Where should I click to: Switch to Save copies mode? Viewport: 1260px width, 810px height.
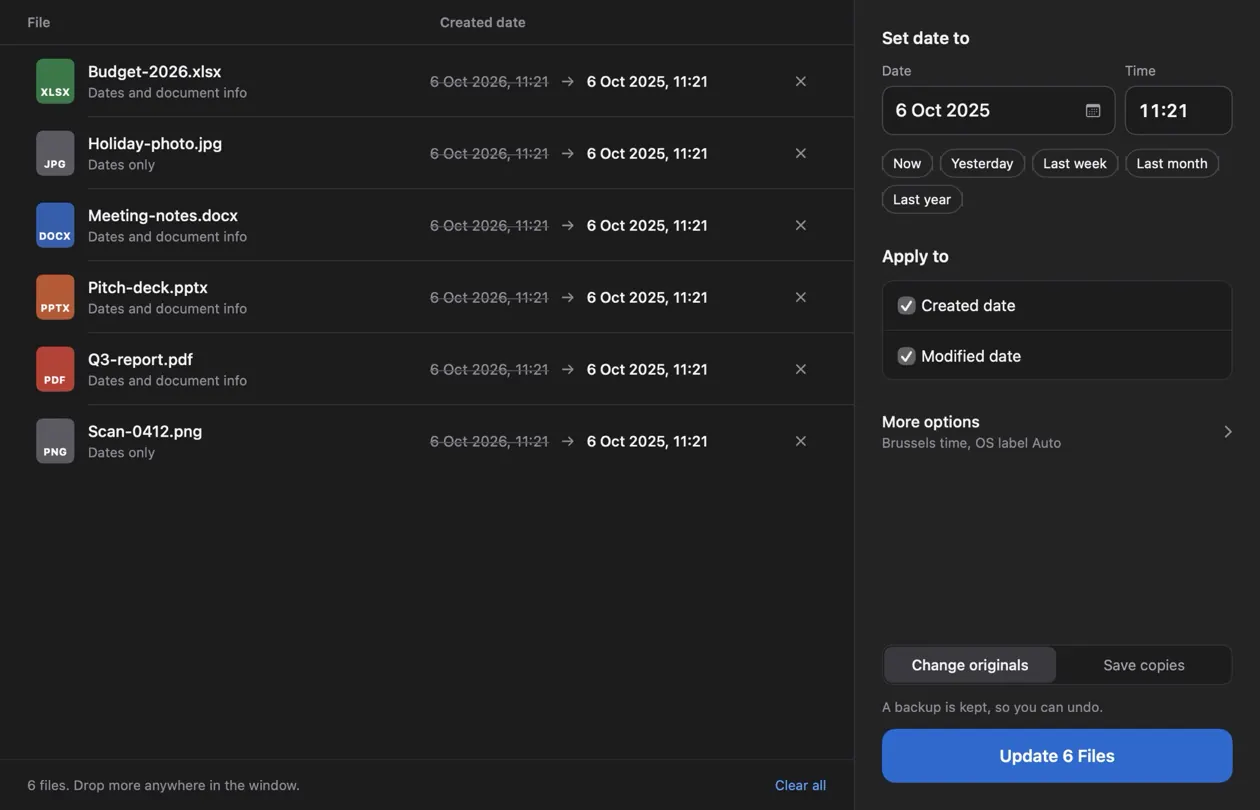pos(1144,665)
